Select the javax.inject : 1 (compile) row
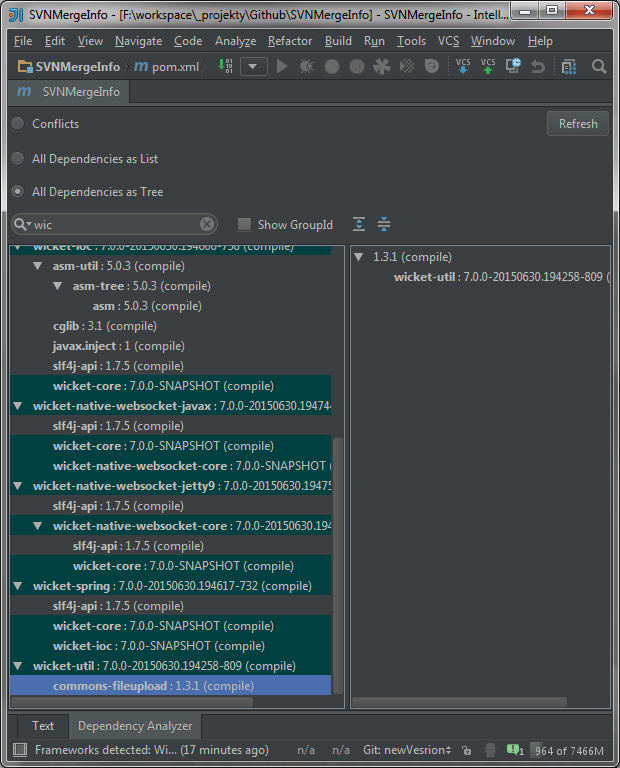This screenshot has width=620, height=768. click(x=119, y=346)
